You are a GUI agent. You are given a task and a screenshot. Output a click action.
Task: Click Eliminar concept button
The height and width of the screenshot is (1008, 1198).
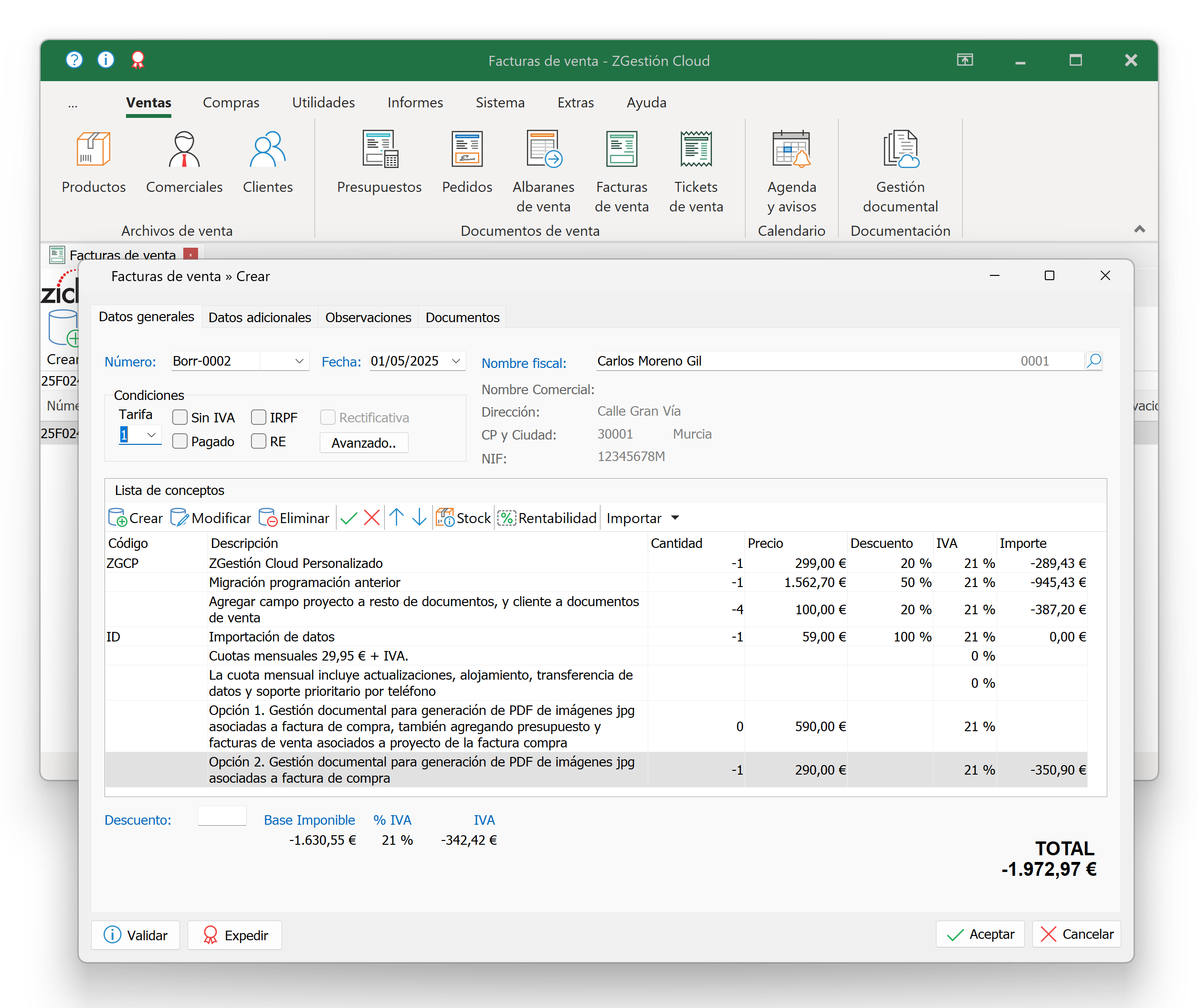click(294, 518)
